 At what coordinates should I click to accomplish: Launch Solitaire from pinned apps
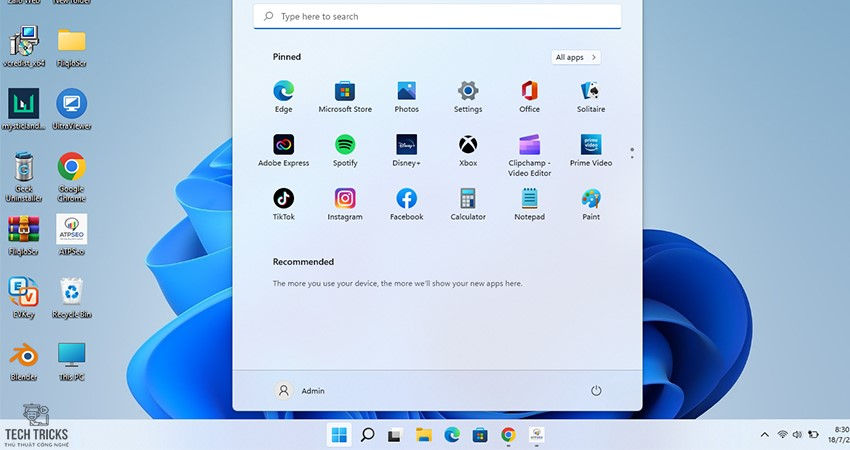[591, 97]
